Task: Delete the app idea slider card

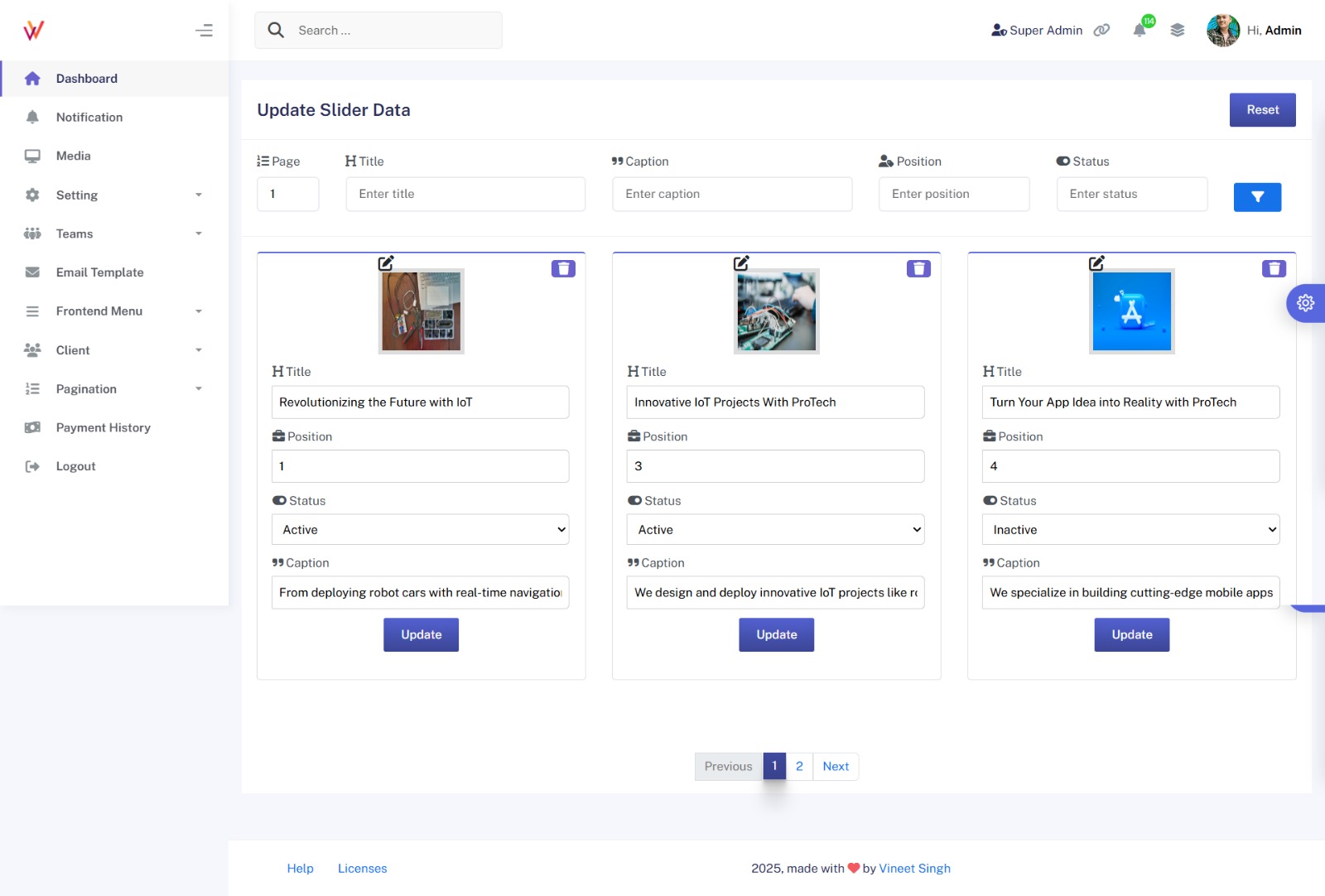Action: pos(1274,268)
